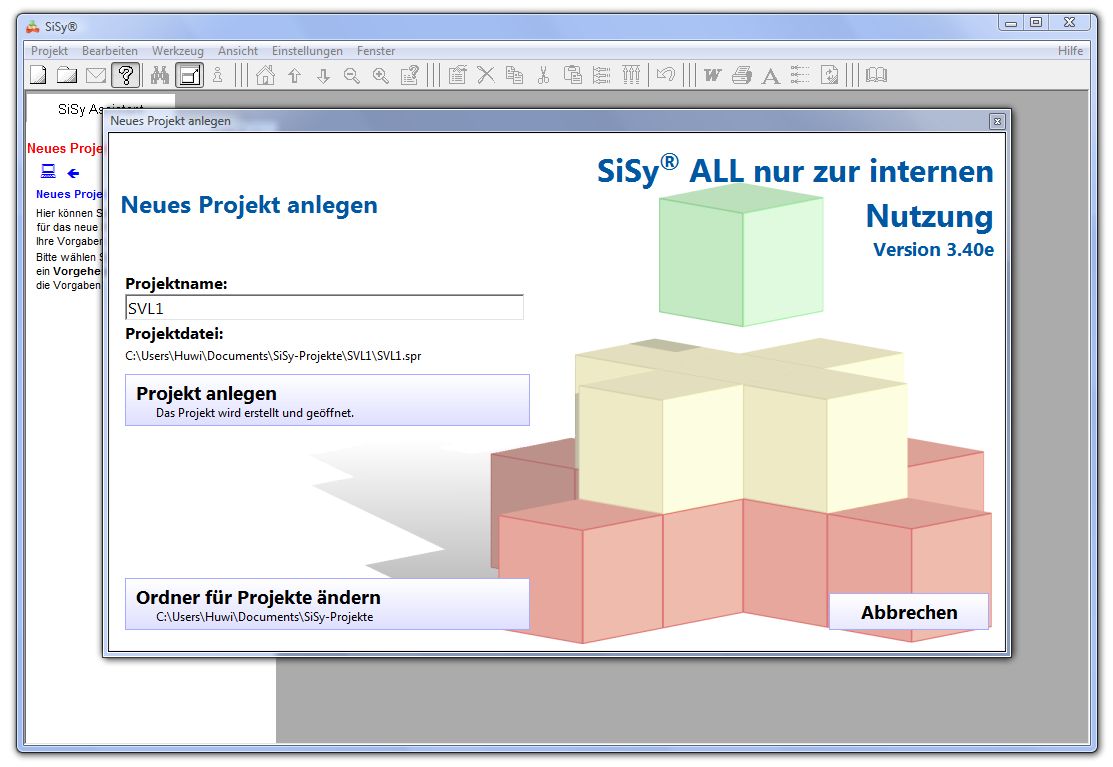Click the binoculars search icon
Viewport: 1113px width, 767px height.
click(160, 75)
